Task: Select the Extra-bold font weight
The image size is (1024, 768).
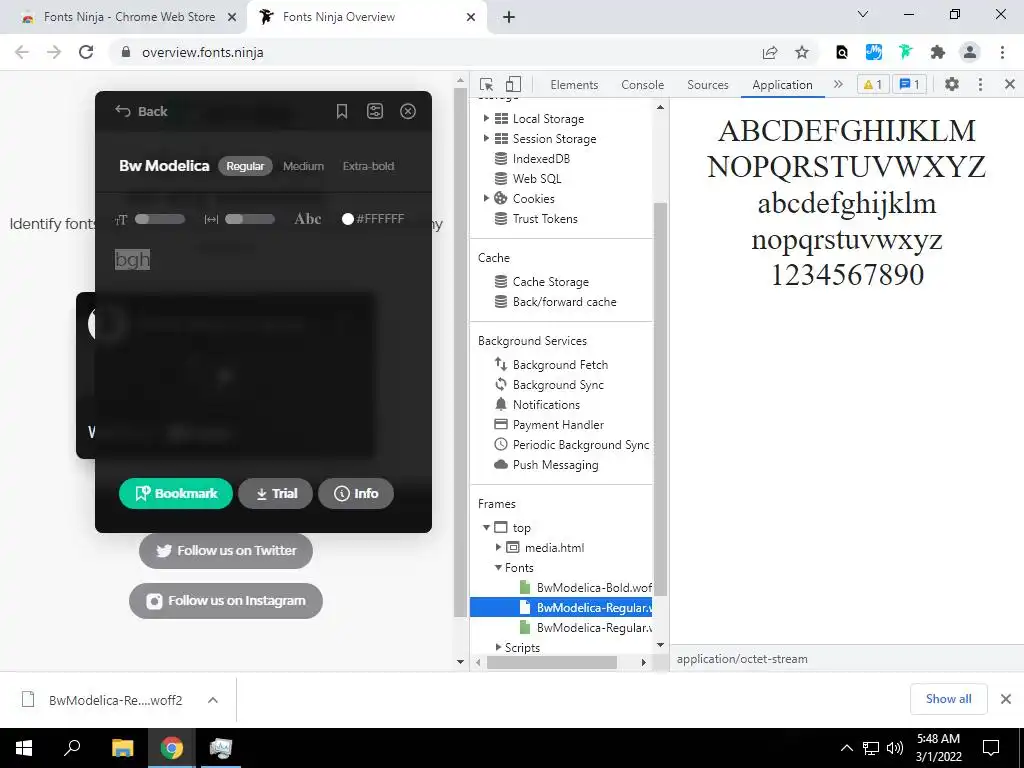Action: tap(368, 166)
